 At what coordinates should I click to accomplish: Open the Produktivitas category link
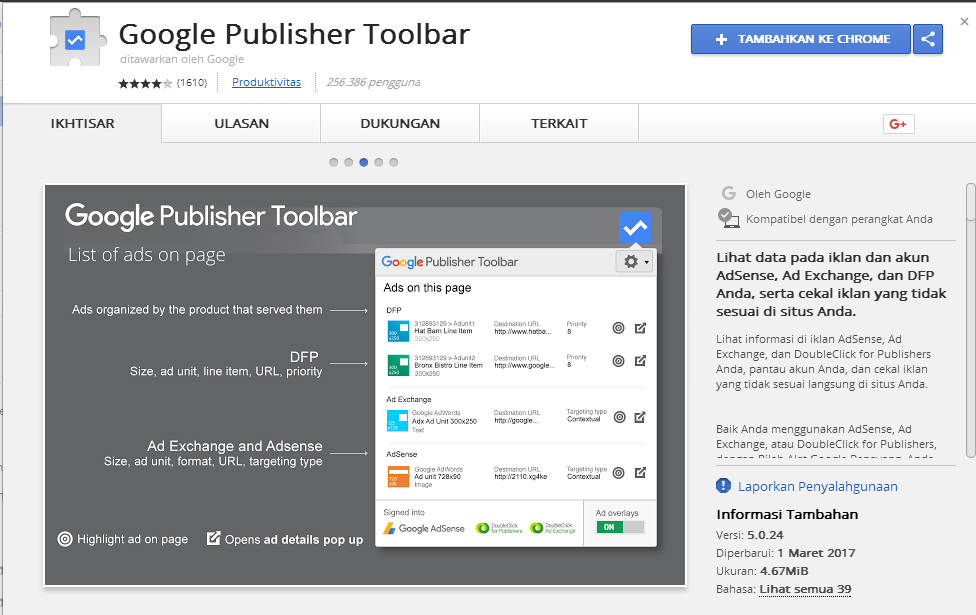click(266, 82)
